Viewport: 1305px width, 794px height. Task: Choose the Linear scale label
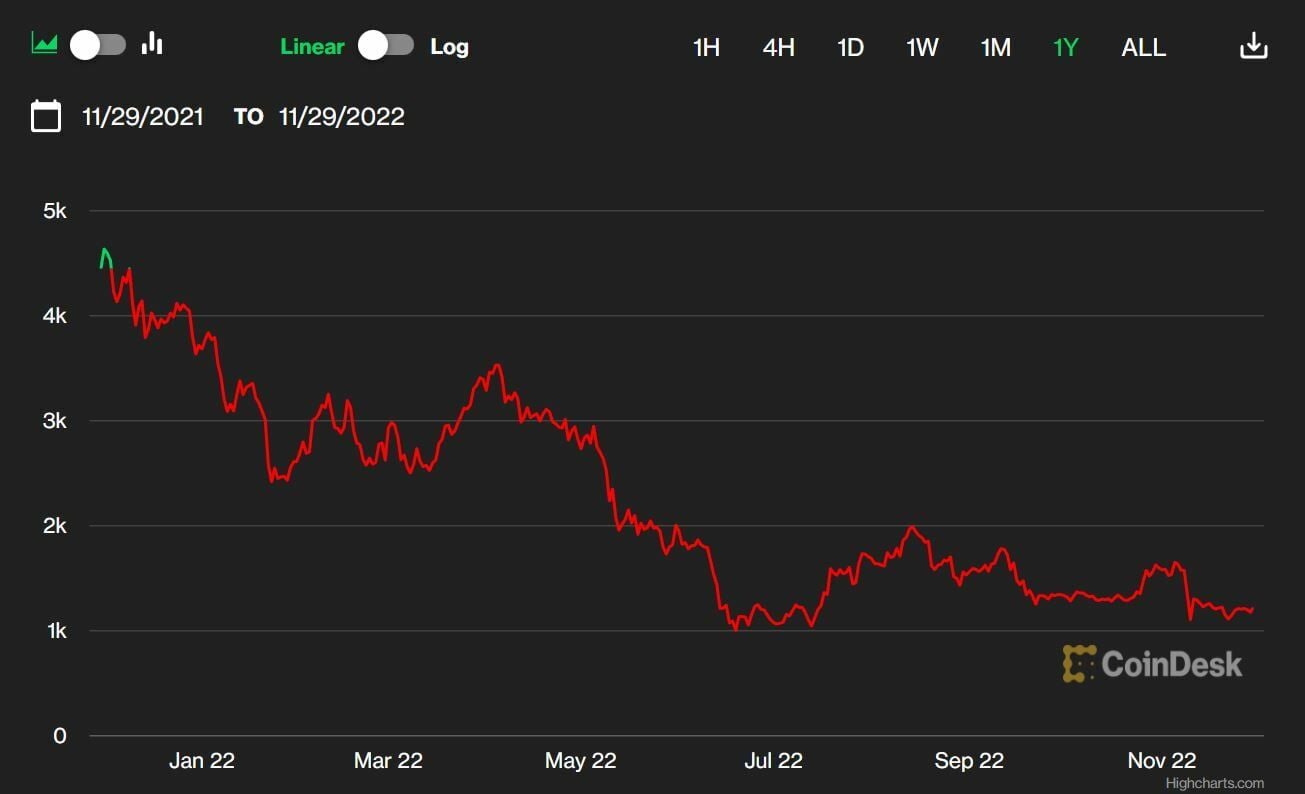[312, 47]
